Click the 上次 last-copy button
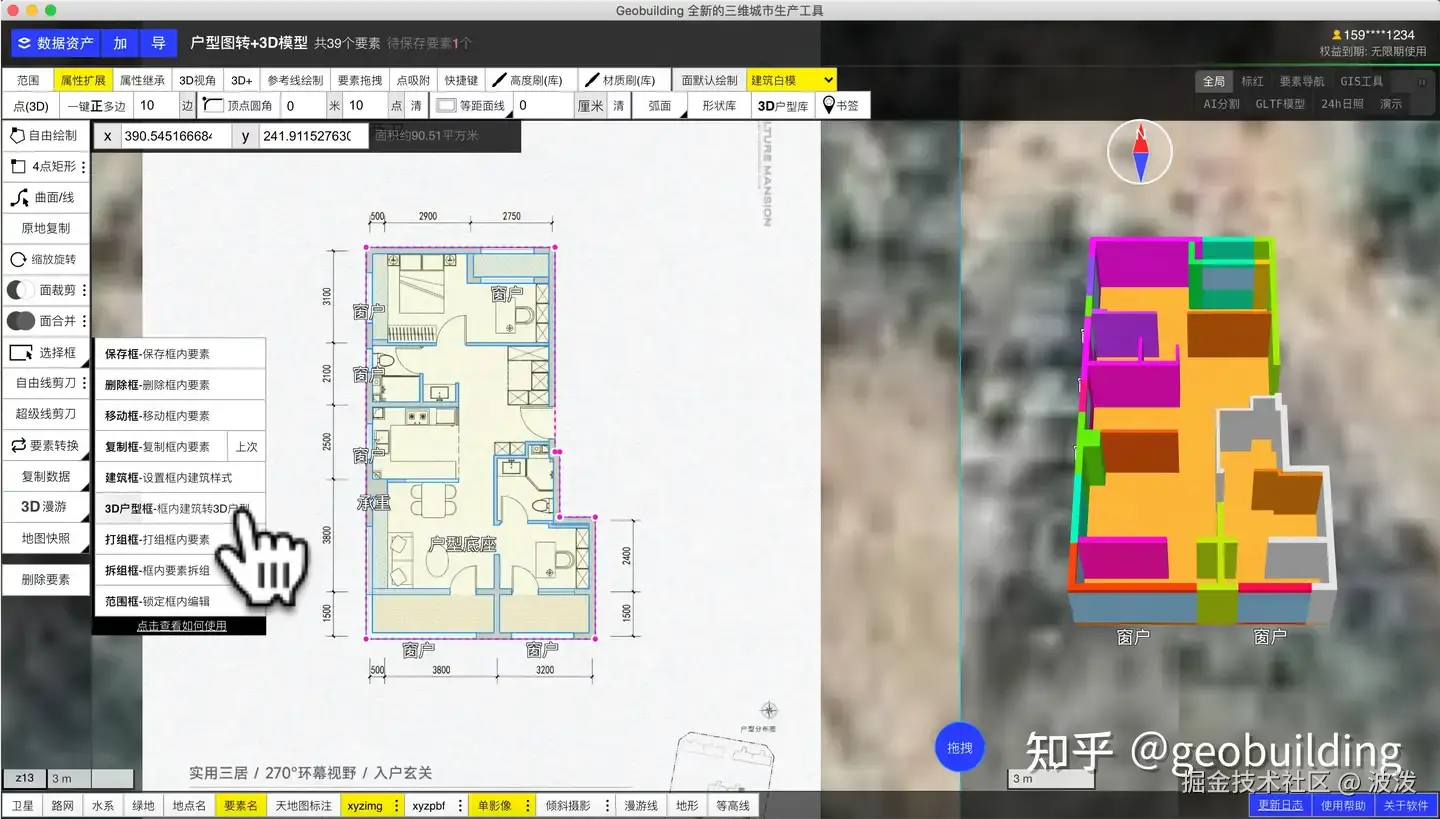Image resolution: width=1440 pixels, height=819 pixels. point(246,446)
